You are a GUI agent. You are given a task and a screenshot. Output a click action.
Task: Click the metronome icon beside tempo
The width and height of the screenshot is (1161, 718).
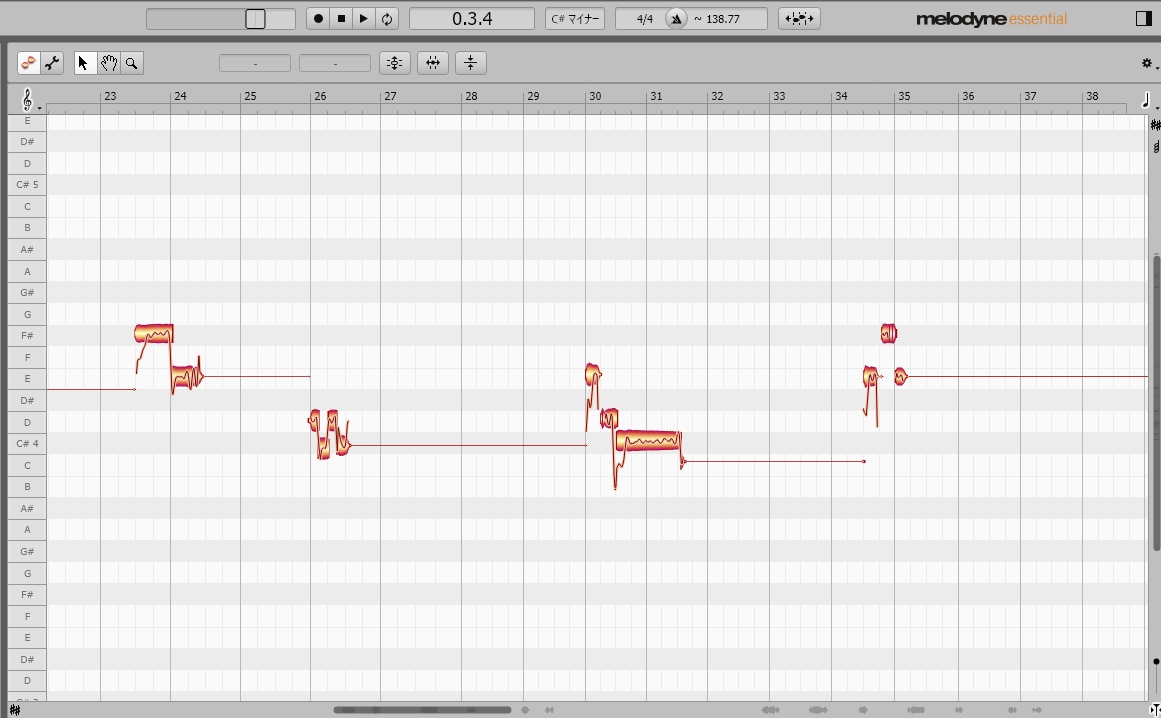pos(676,19)
